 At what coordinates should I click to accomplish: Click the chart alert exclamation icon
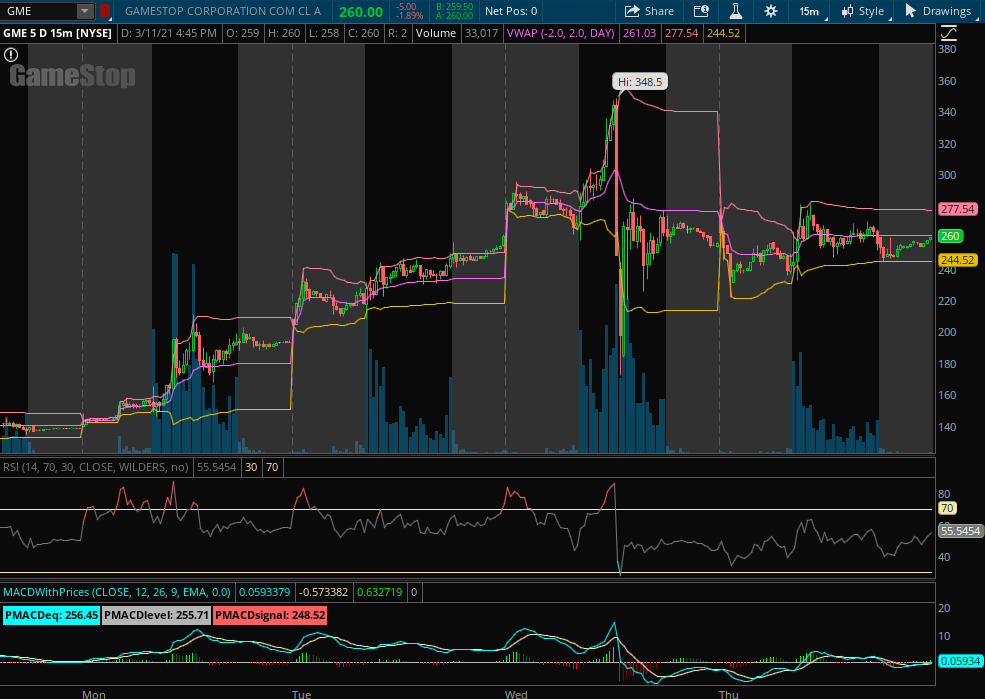click(x=11, y=55)
